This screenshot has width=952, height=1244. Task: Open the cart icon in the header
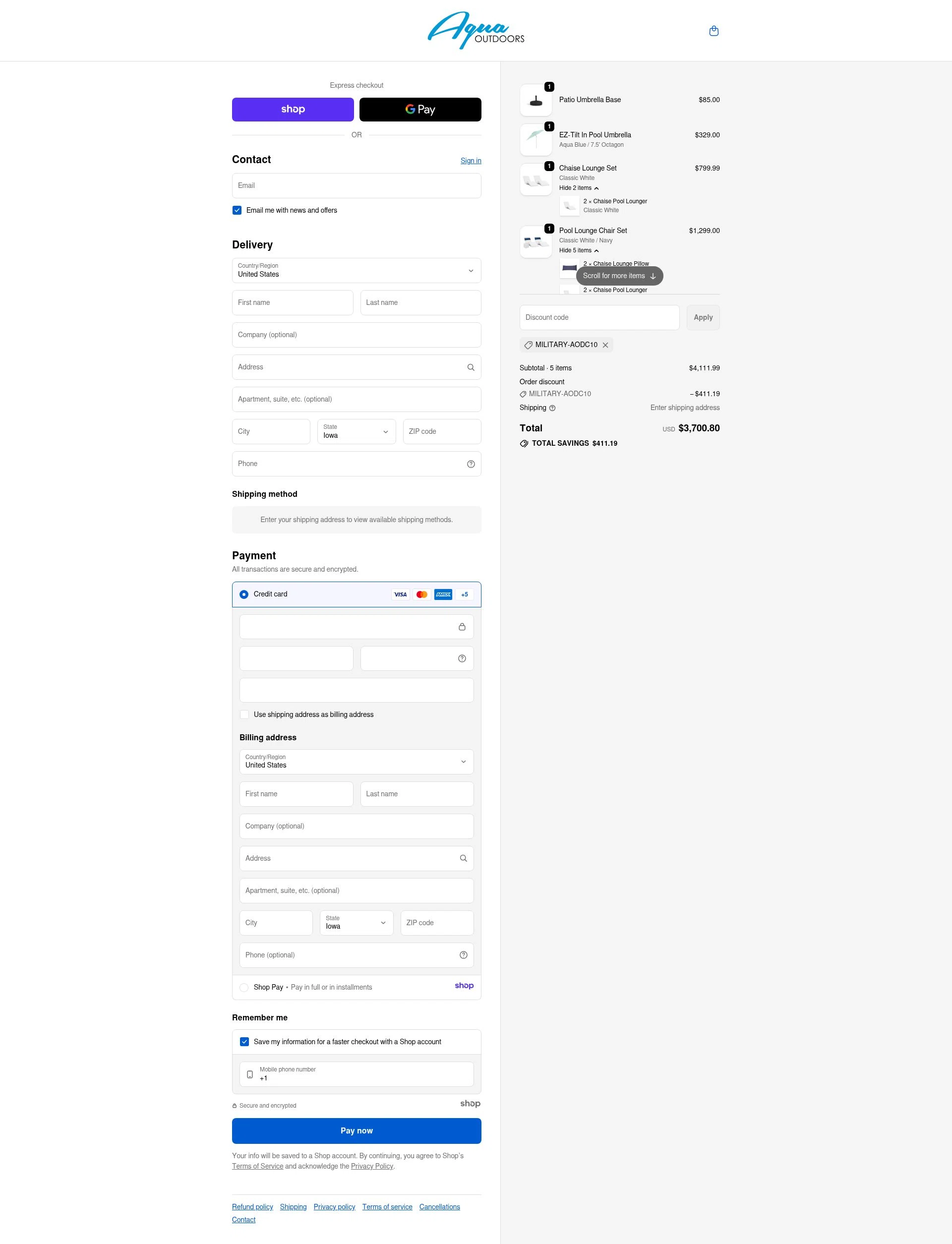[x=714, y=31]
